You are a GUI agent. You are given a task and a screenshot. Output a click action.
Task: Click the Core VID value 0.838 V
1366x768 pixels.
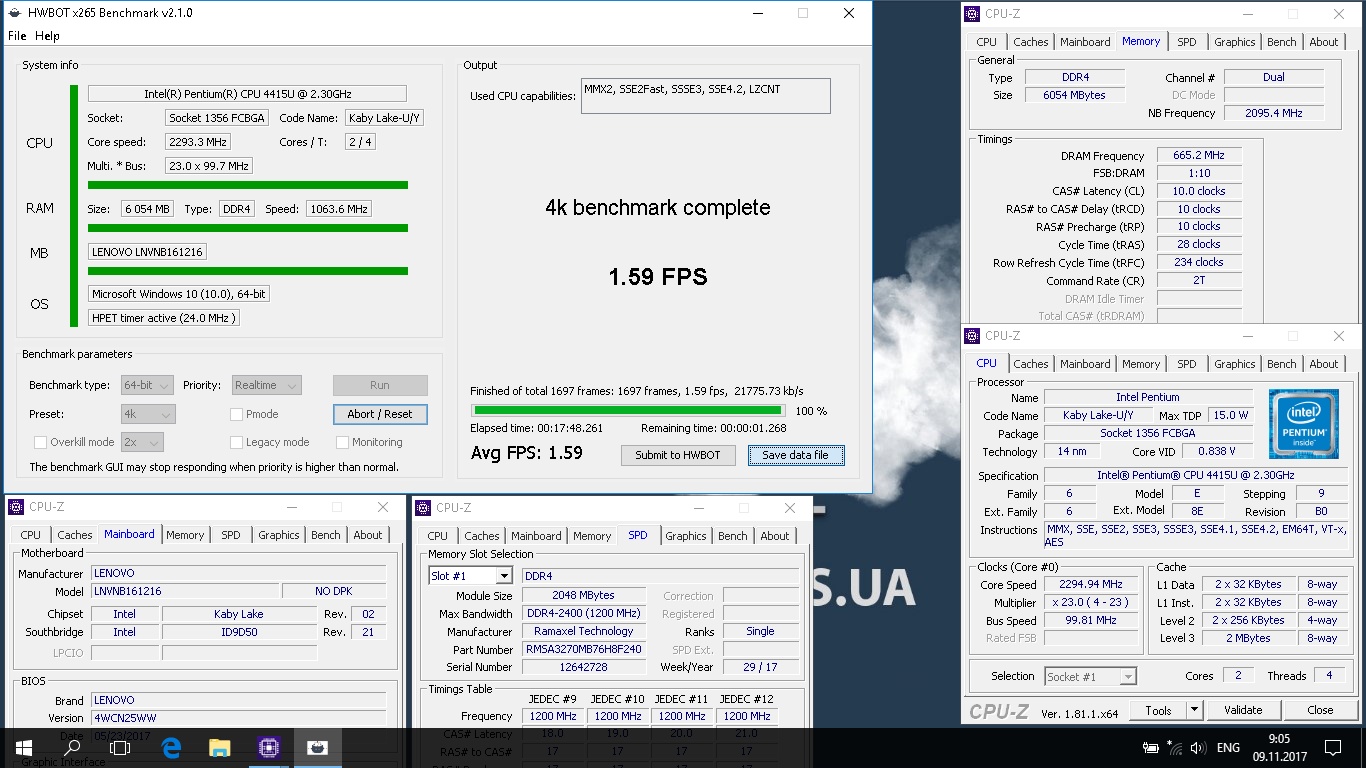click(x=1217, y=451)
